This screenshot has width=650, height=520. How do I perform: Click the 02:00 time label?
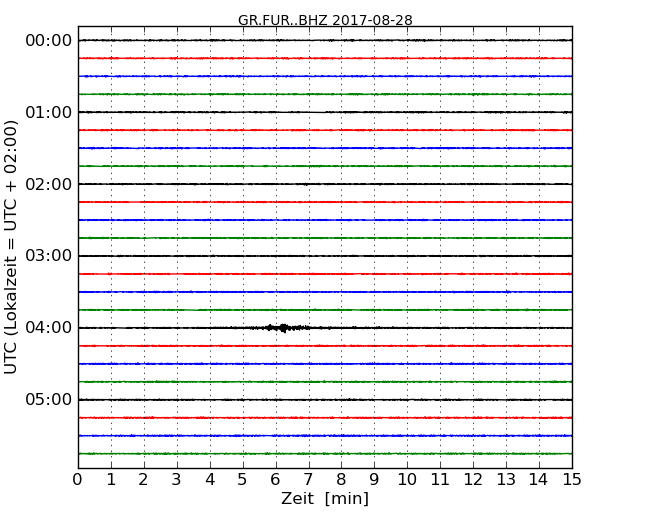tap(49, 184)
